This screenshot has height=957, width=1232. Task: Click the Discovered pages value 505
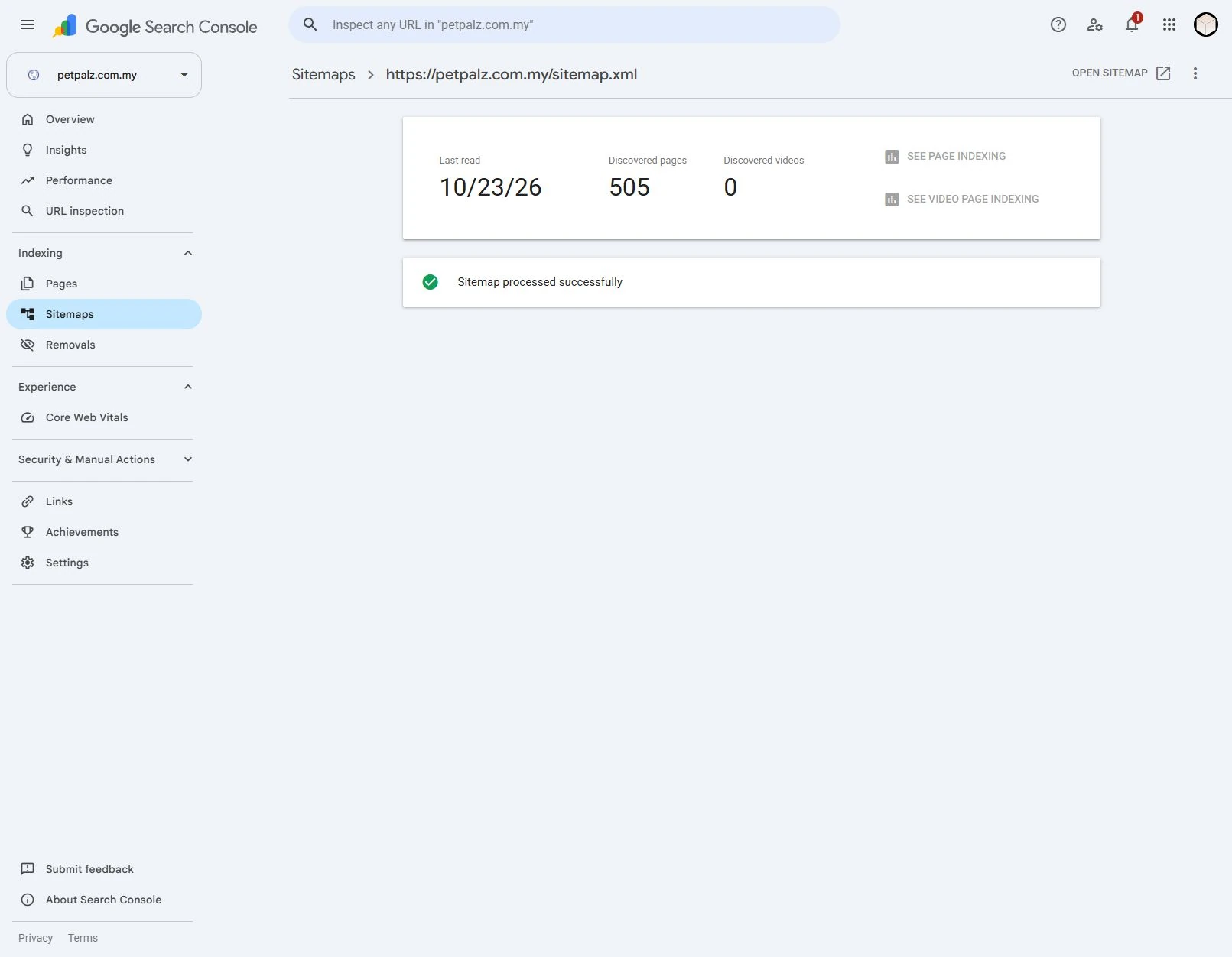tap(629, 187)
